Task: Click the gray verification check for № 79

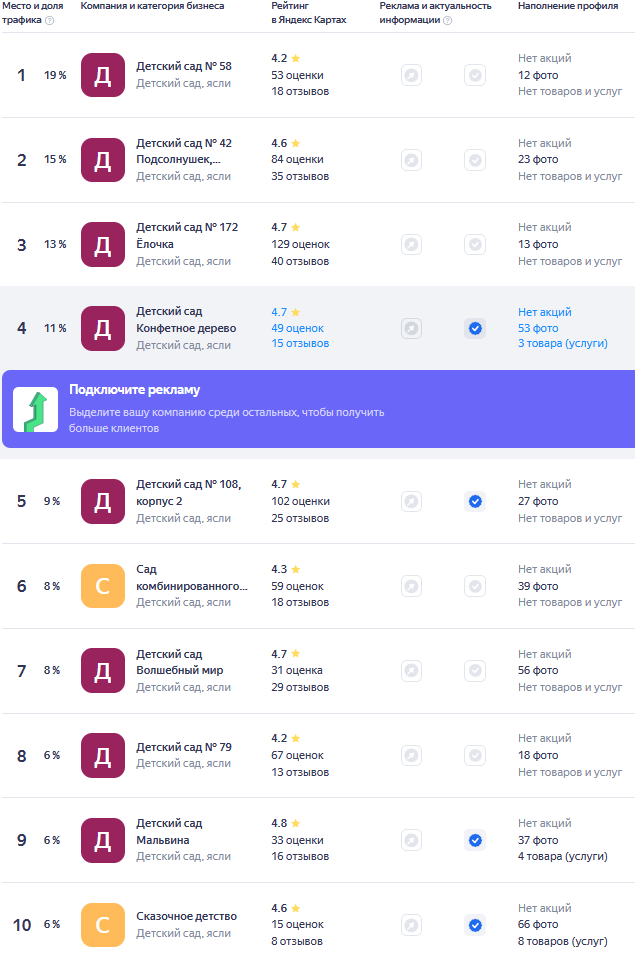Action: (x=475, y=756)
